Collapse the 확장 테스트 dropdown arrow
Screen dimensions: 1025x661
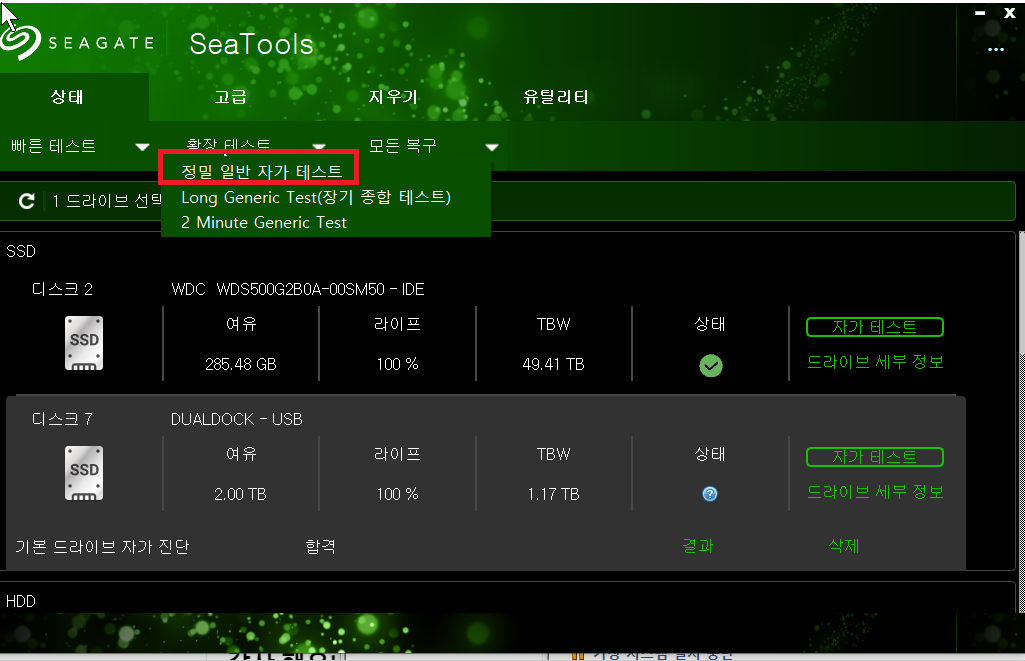[319, 146]
